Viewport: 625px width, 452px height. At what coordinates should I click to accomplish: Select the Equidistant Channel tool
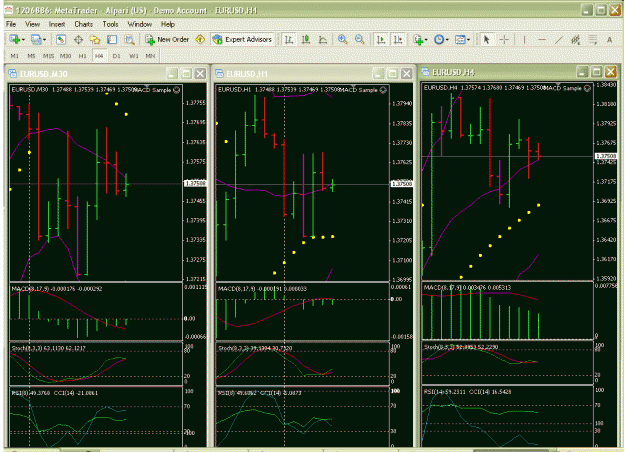click(576, 39)
